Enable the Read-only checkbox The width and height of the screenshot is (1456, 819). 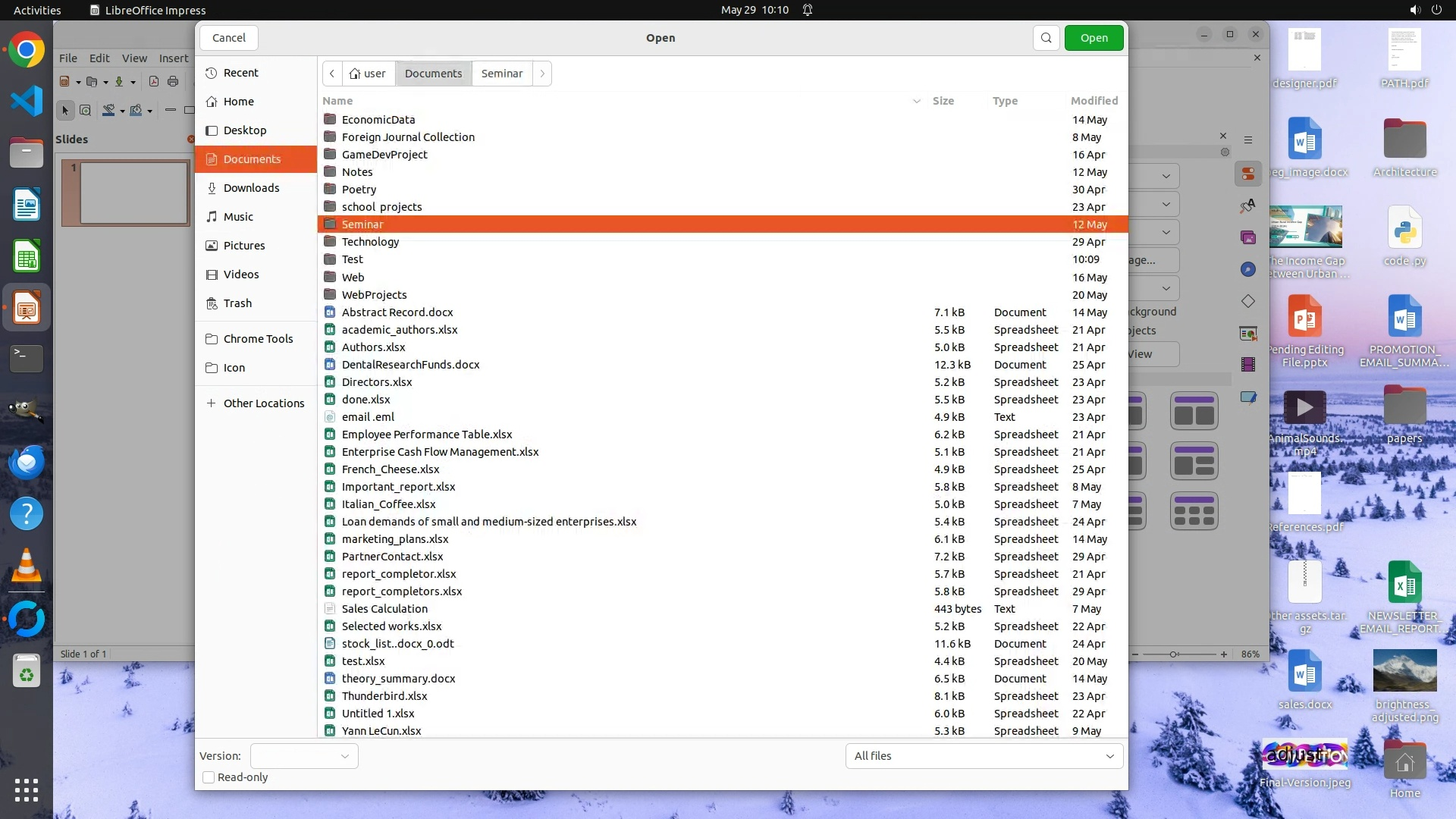pos(209,777)
